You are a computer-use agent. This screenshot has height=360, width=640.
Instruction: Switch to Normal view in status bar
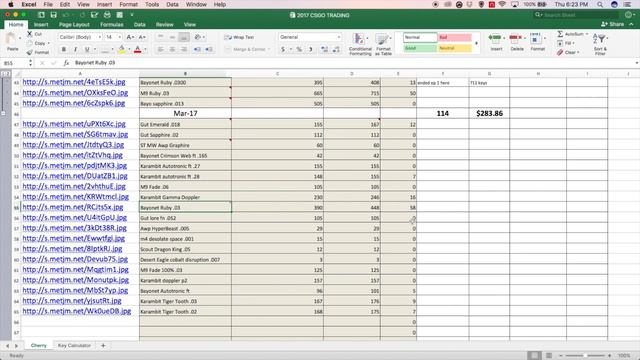click(534, 356)
